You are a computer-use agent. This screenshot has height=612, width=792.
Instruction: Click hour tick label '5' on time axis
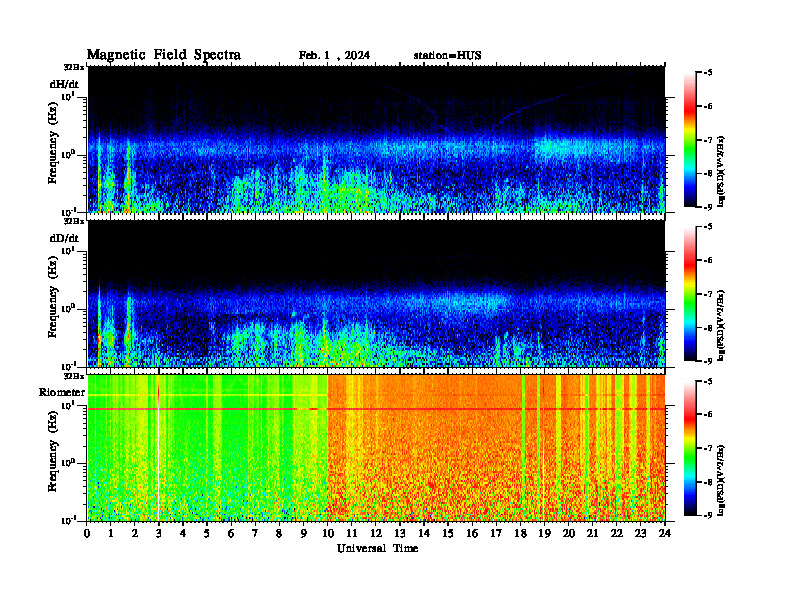[207, 533]
